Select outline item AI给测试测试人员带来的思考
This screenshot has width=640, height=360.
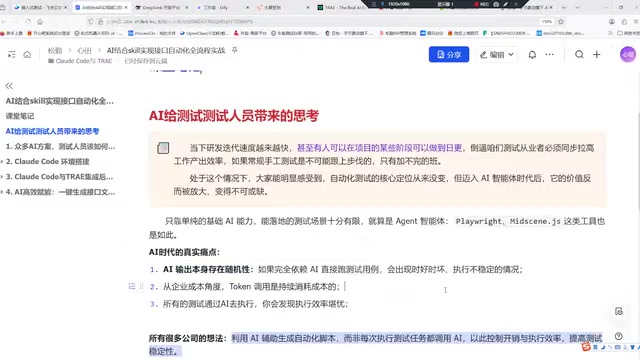tap(52, 131)
